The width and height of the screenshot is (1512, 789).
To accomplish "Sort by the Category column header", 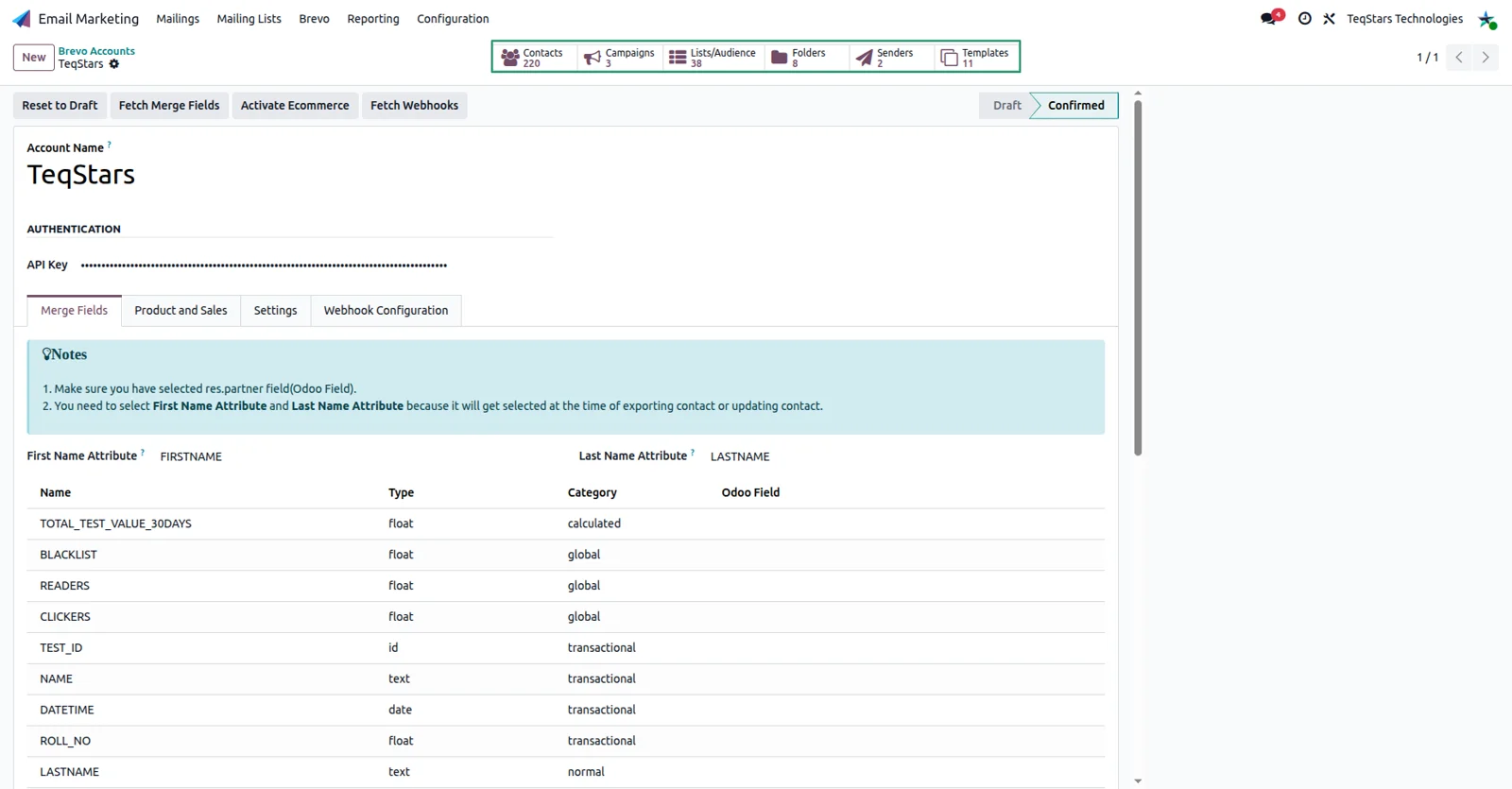I will (x=592, y=492).
